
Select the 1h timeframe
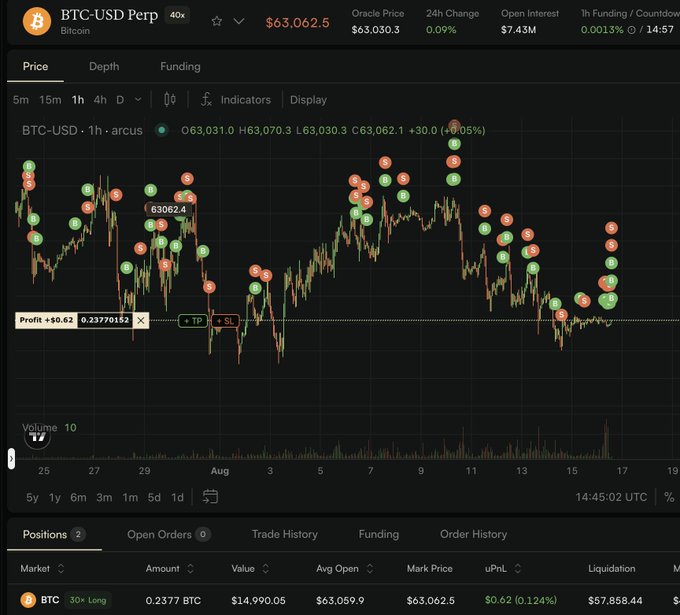point(78,100)
